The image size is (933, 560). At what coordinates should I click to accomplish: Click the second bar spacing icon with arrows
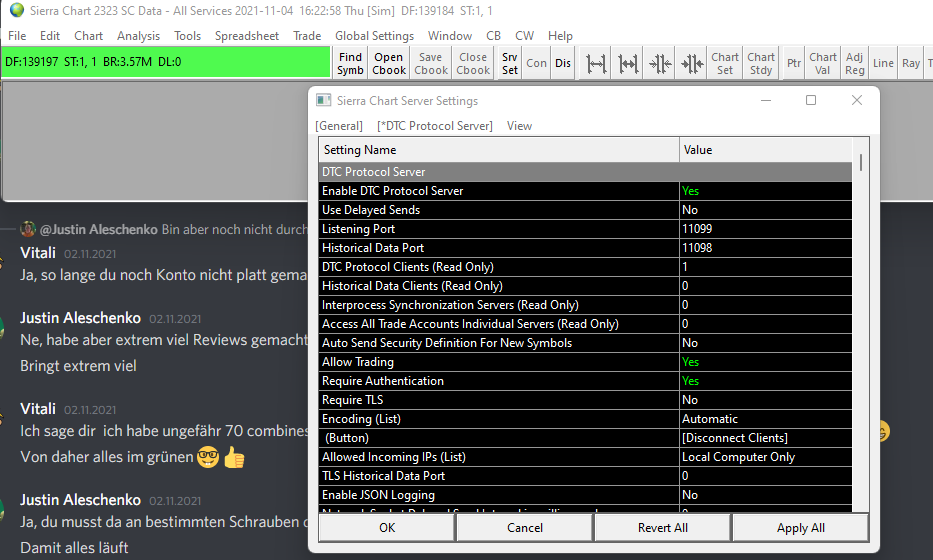click(628, 63)
